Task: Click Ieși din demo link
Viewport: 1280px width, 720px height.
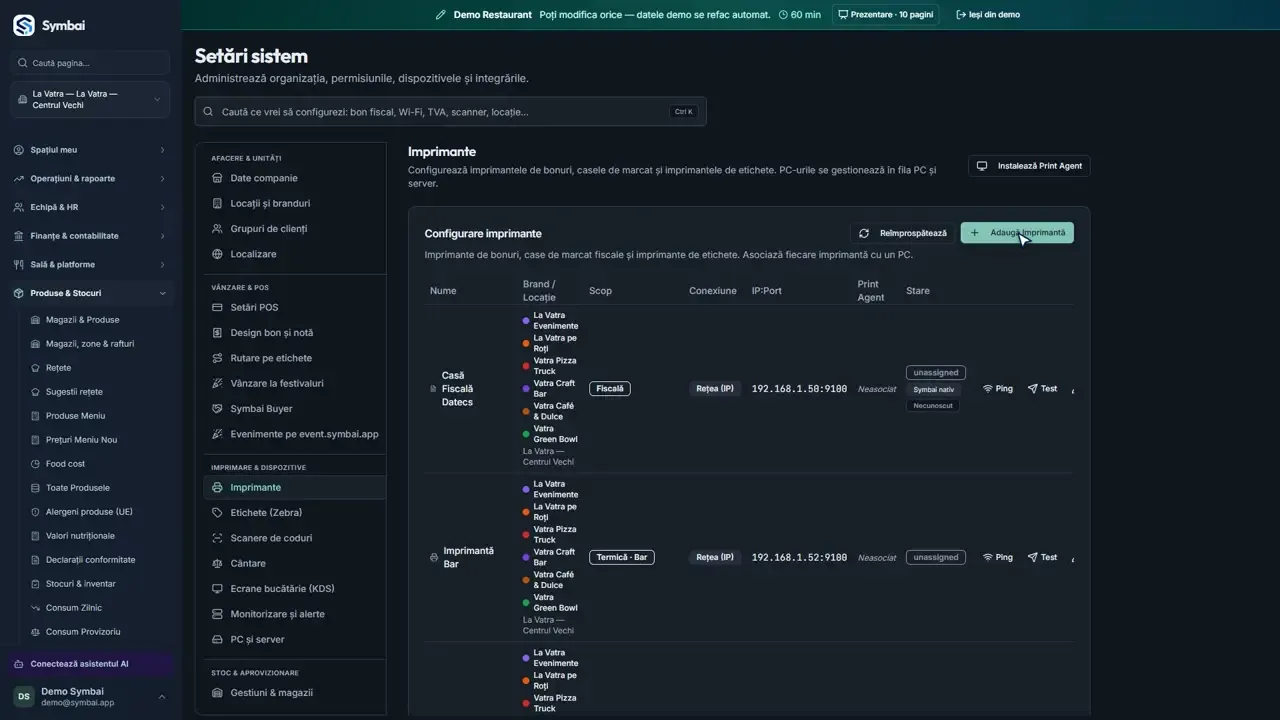Action: 988,15
